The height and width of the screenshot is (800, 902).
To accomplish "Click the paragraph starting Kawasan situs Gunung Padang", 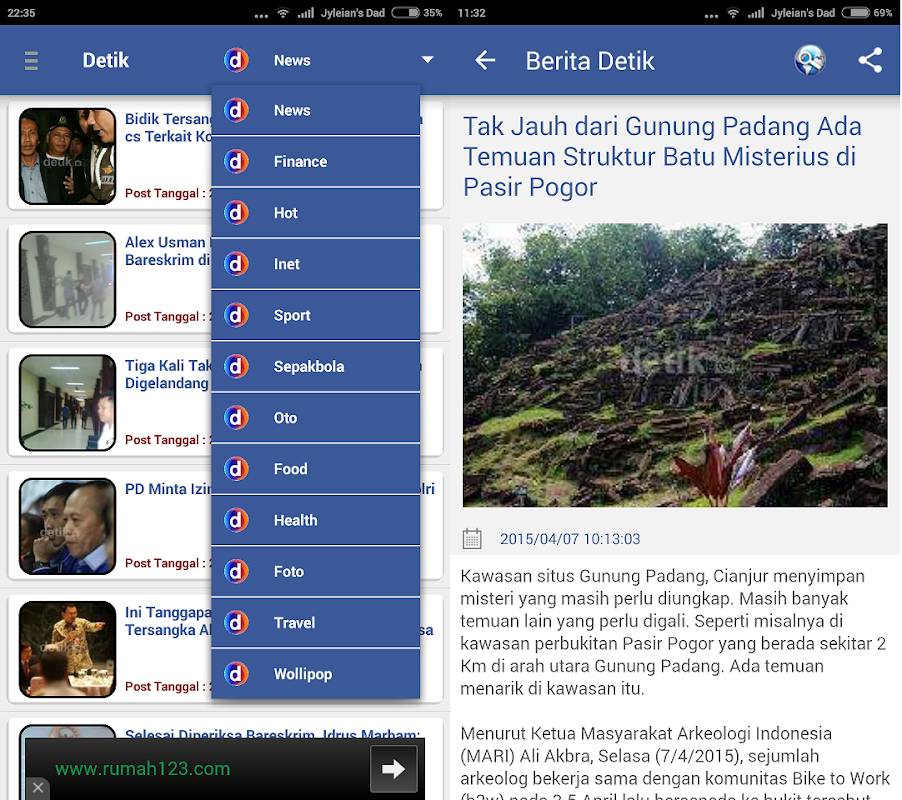I will 673,632.
